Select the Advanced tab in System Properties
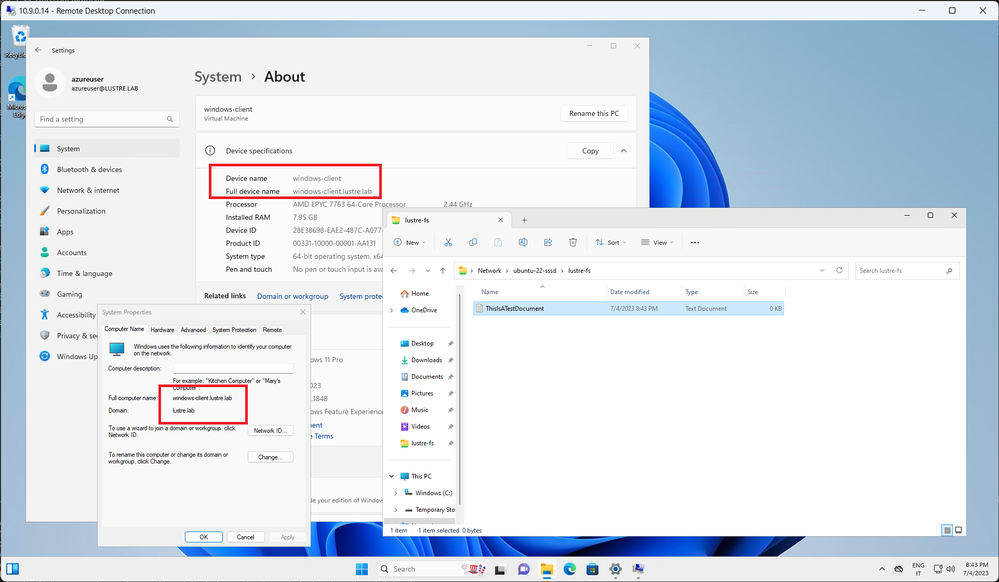999x582 pixels. coord(193,330)
